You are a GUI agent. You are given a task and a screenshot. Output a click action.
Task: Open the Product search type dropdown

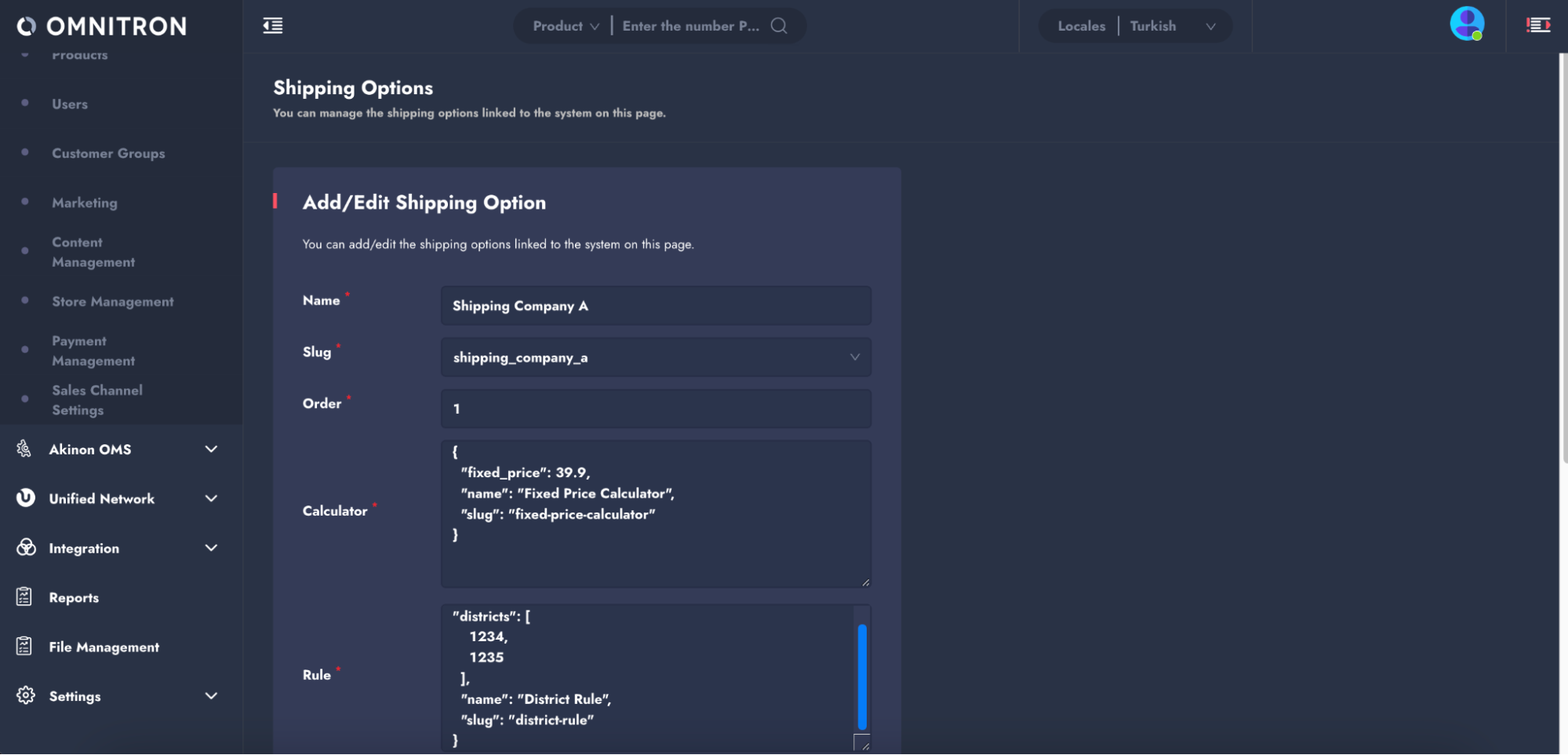point(566,26)
